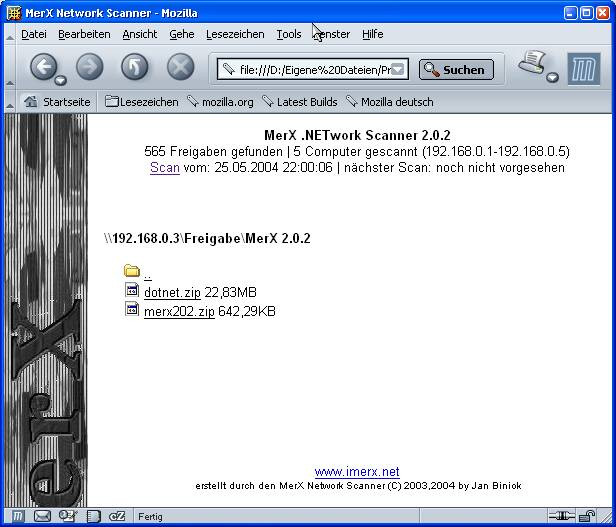Viewport: 616px width, 527px height.
Task: Toggle online/offline plug icon in status bar
Action: 562,515
